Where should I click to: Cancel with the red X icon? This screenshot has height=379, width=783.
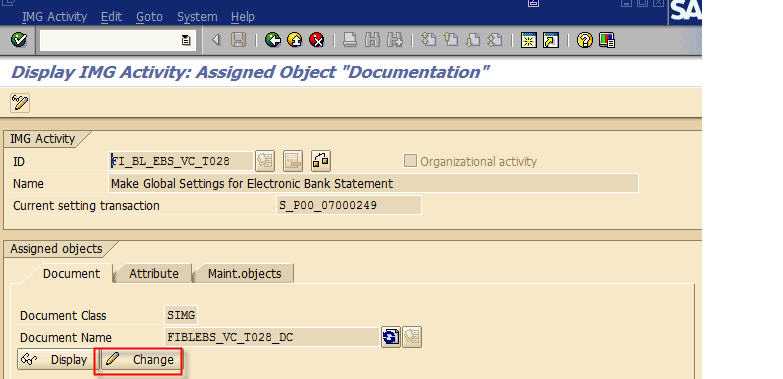coord(317,40)
